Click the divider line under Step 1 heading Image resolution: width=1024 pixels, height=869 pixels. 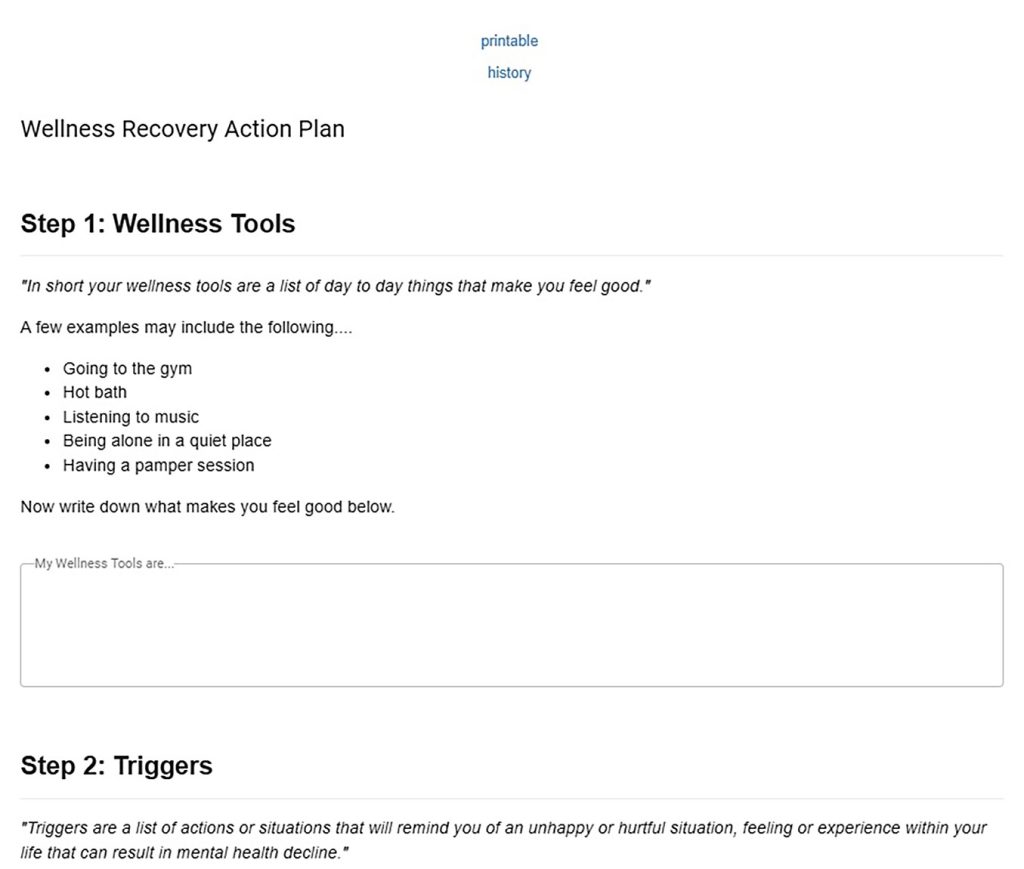511,256
